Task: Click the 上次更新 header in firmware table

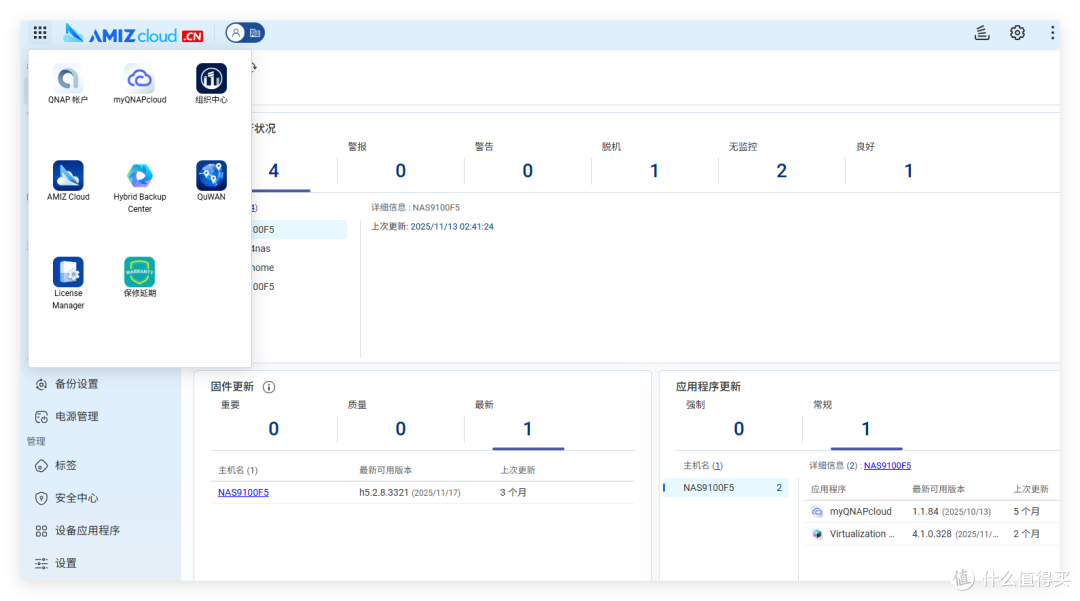Action: coord(517,470)
